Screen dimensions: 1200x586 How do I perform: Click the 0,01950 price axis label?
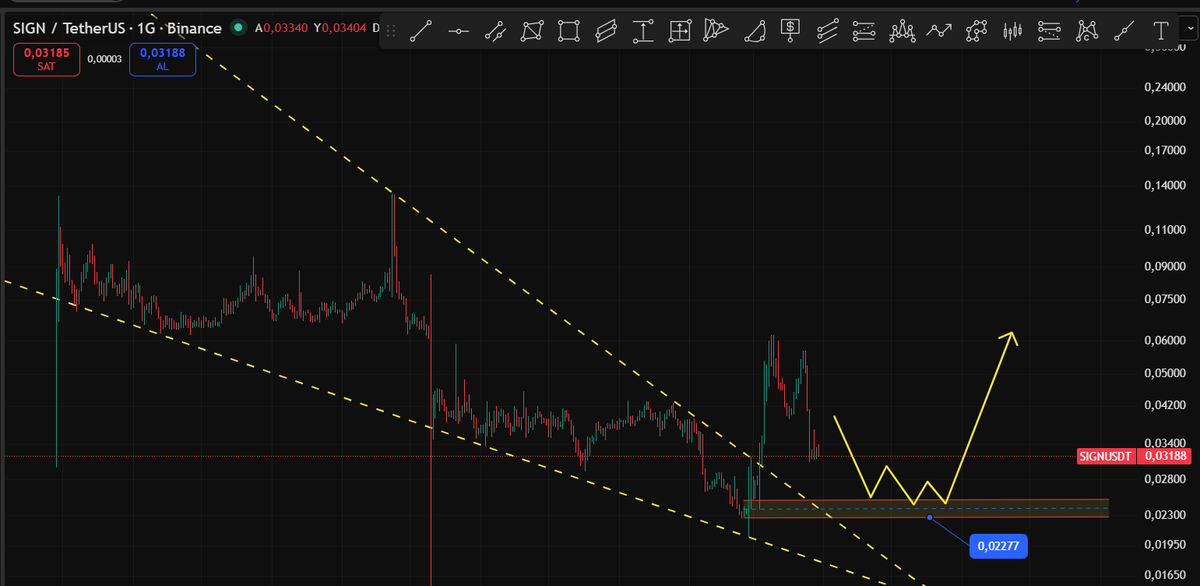click(x=1164, y=545)
